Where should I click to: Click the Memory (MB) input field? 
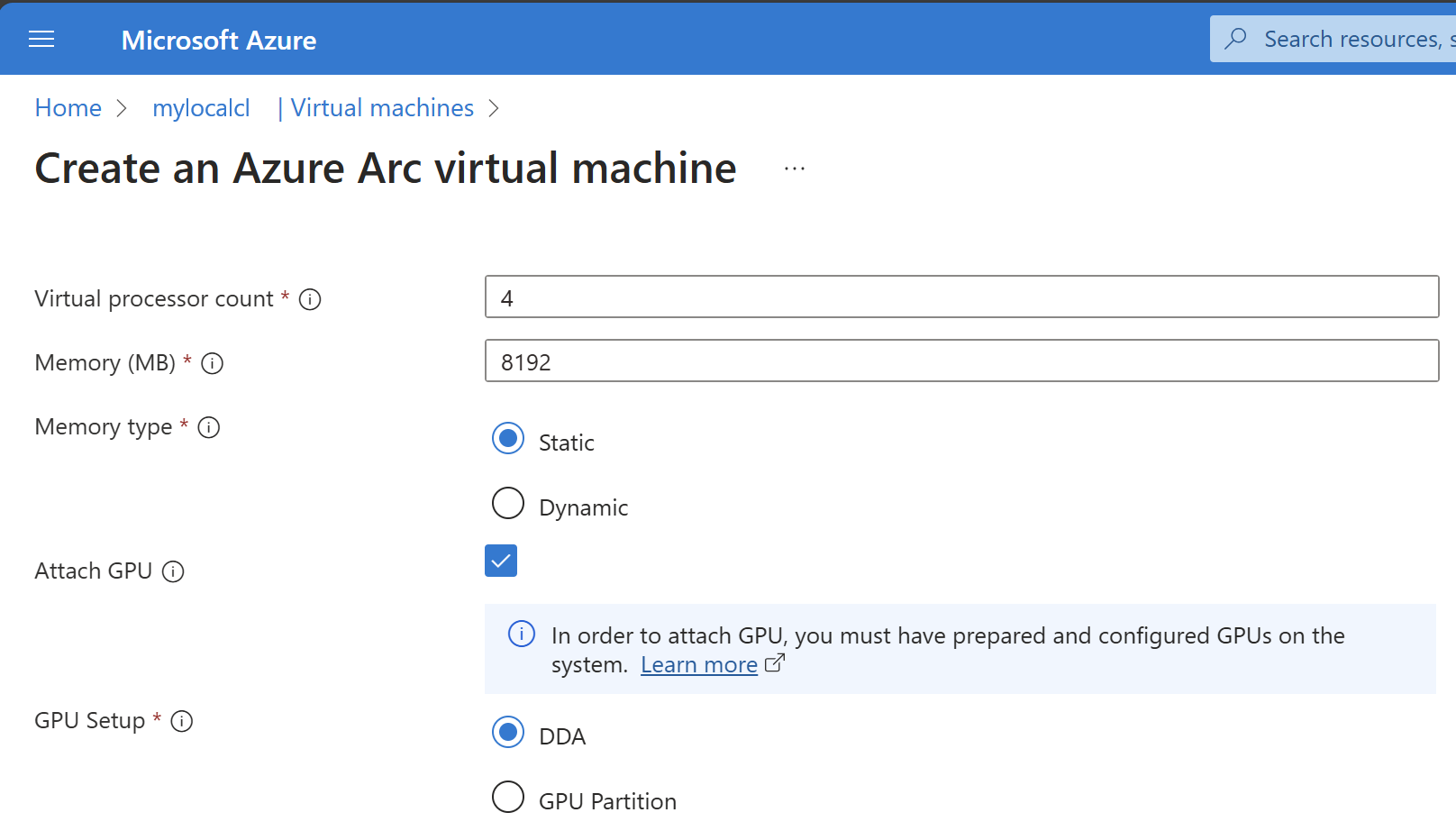[x=961, y=361]
